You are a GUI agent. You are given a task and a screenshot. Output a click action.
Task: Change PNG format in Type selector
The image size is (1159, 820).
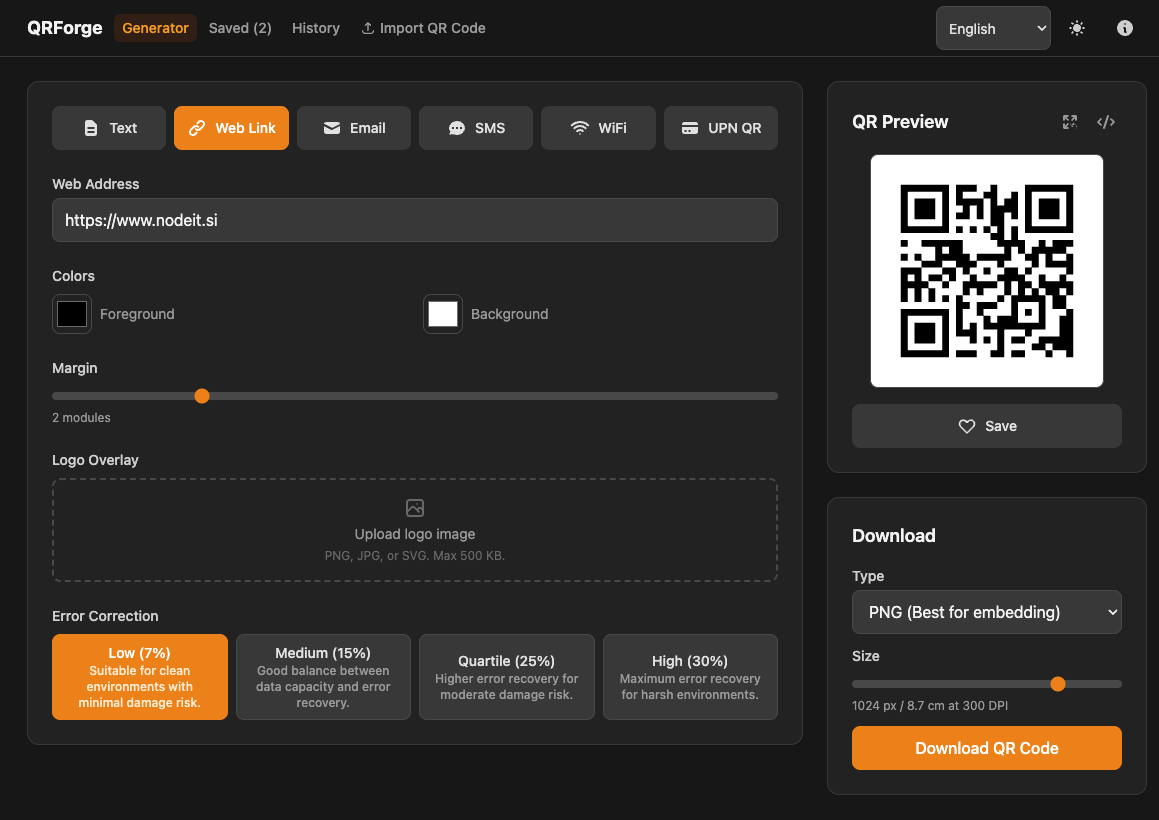pyautogui.click(x=986, y=611)
